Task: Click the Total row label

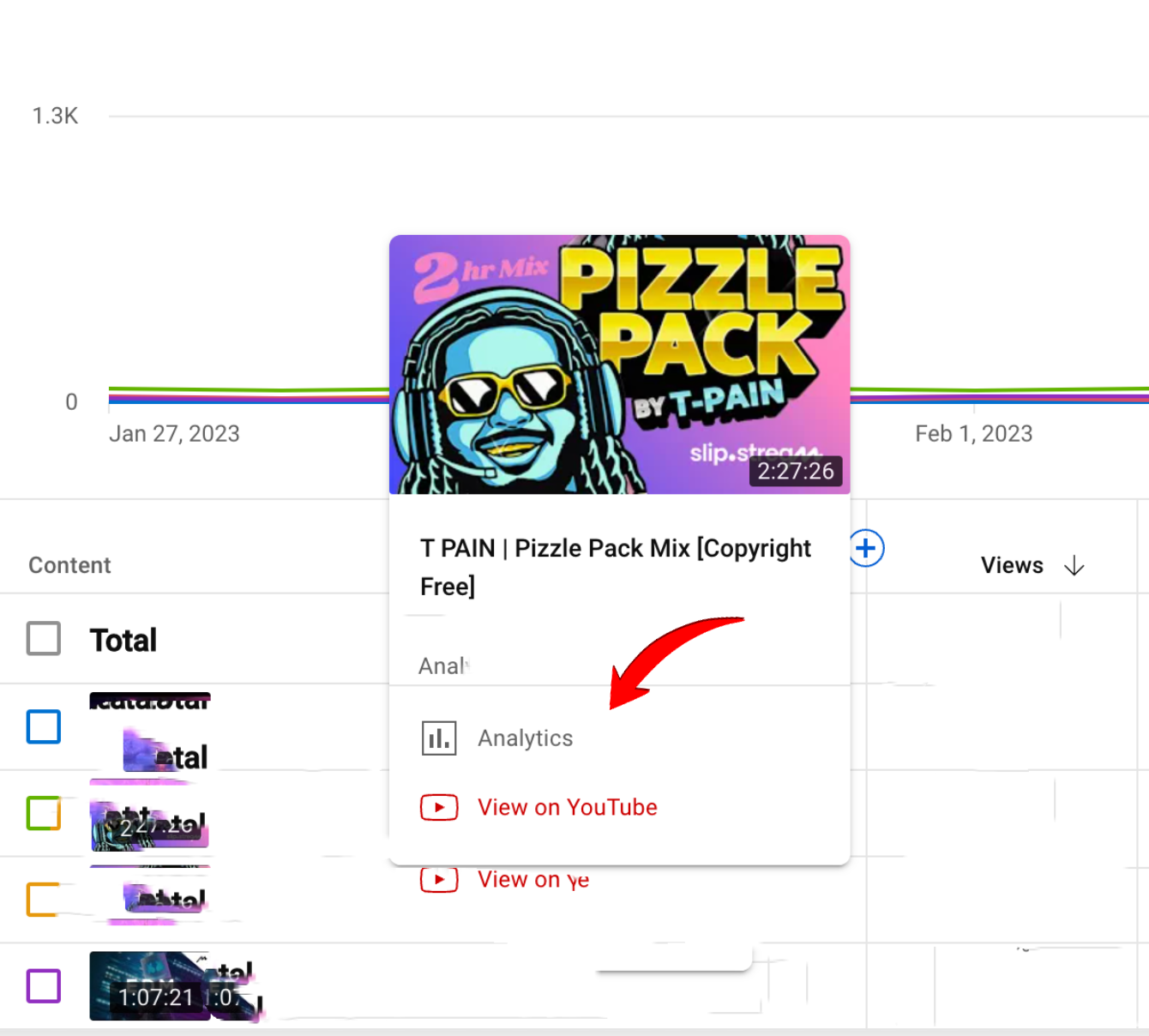Action: click(x=123, y=640)
